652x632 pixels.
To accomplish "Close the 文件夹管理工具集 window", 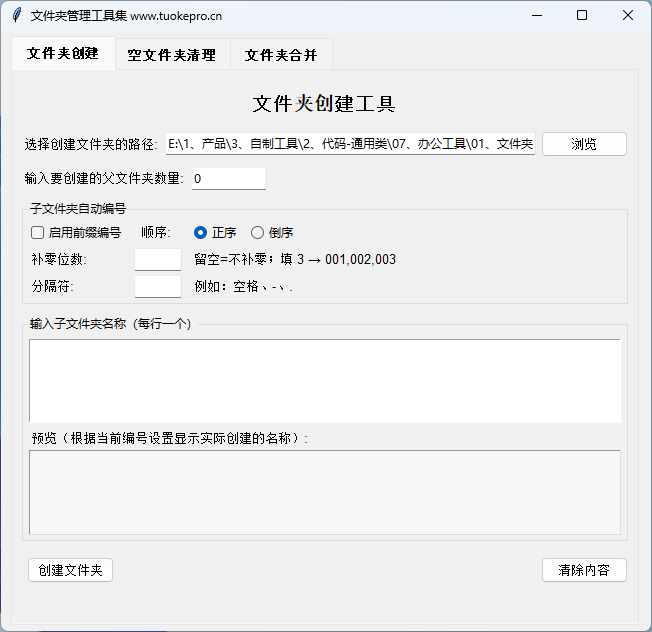I will point(627,15).
